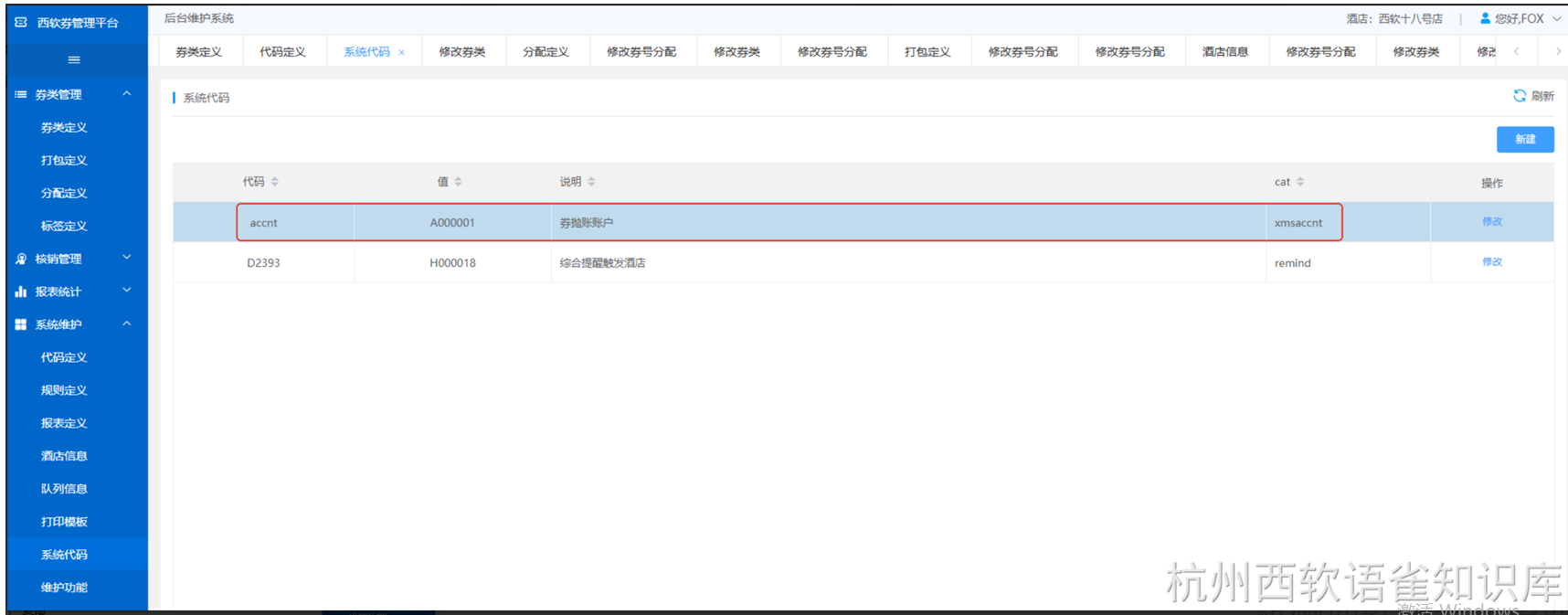Collapse the 券类管理 sidebar section

coord(127,94)
